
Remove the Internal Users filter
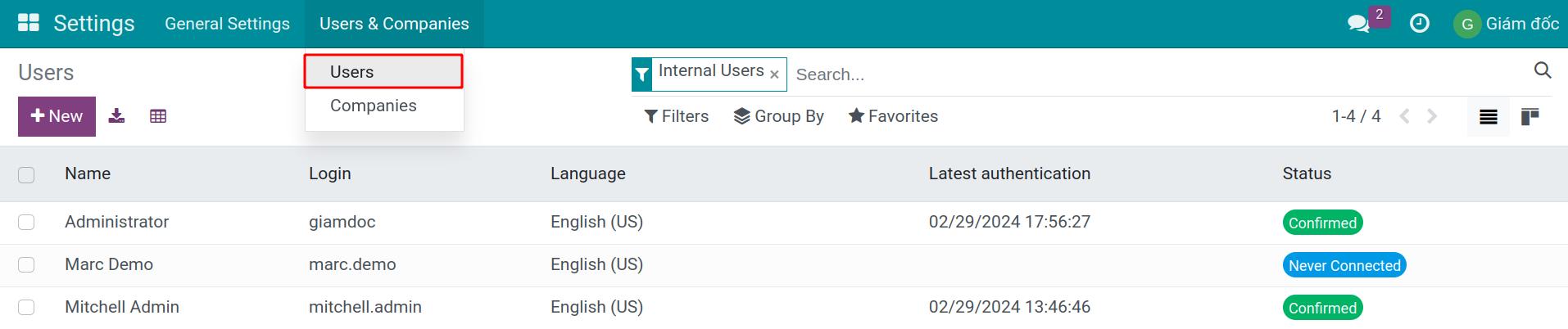point(774,74)
